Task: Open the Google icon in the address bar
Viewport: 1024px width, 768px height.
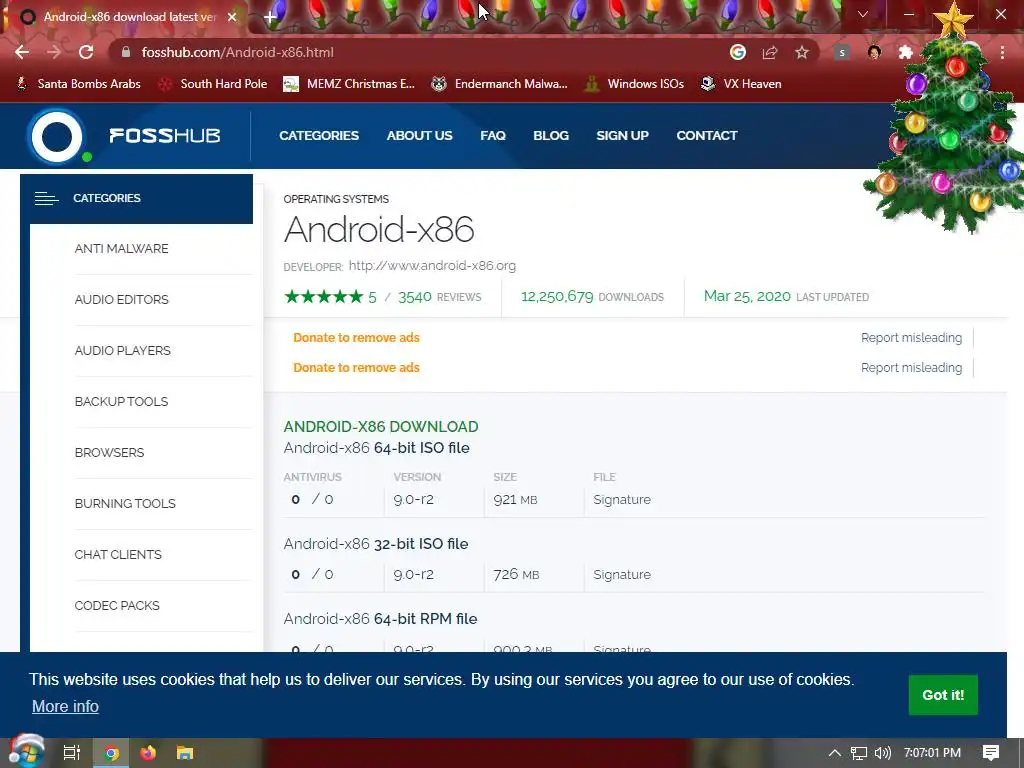Action: [738, 52]
